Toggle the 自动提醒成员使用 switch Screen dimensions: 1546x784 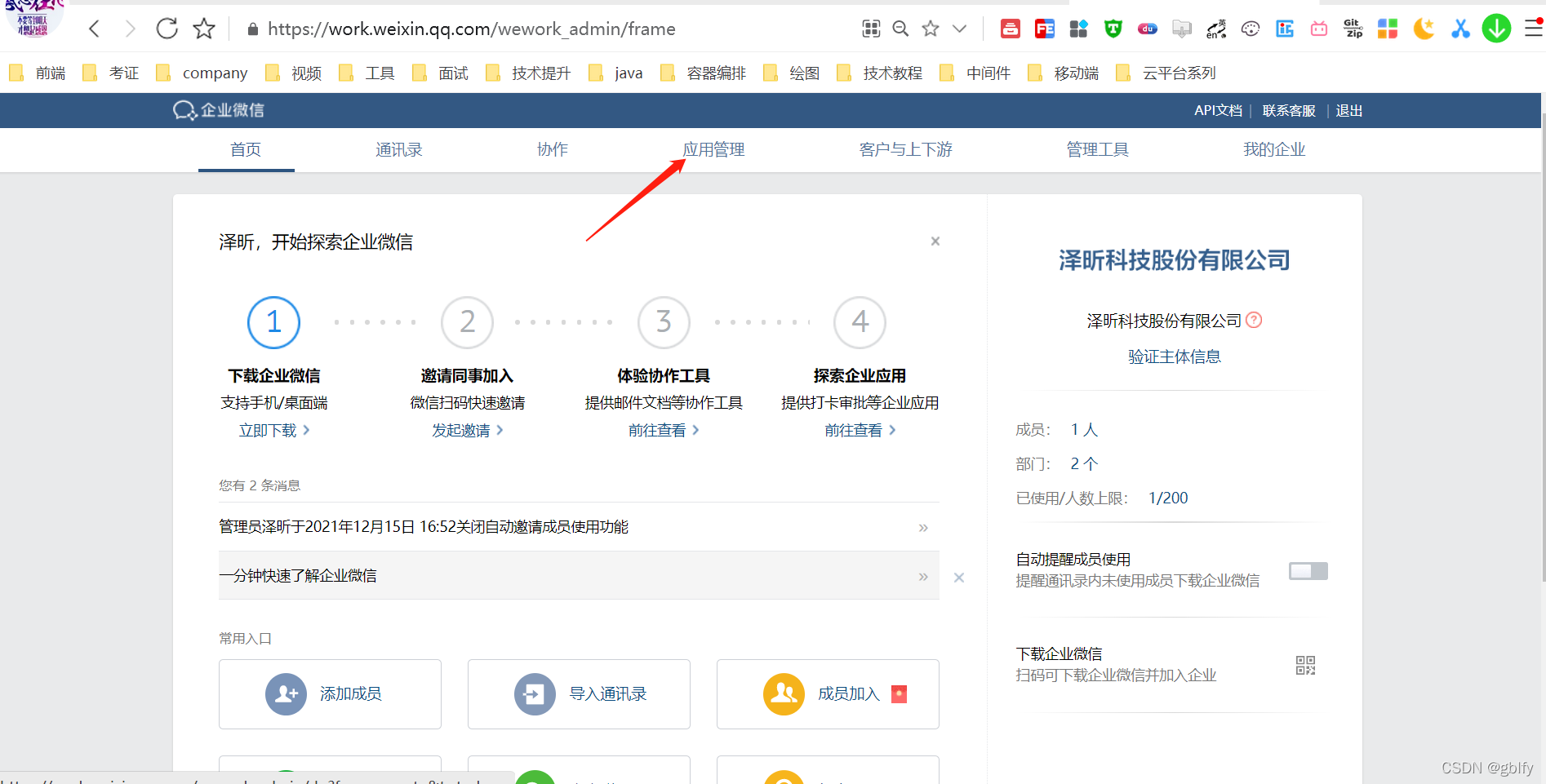pyautogui.click(x=1308, y=571)
